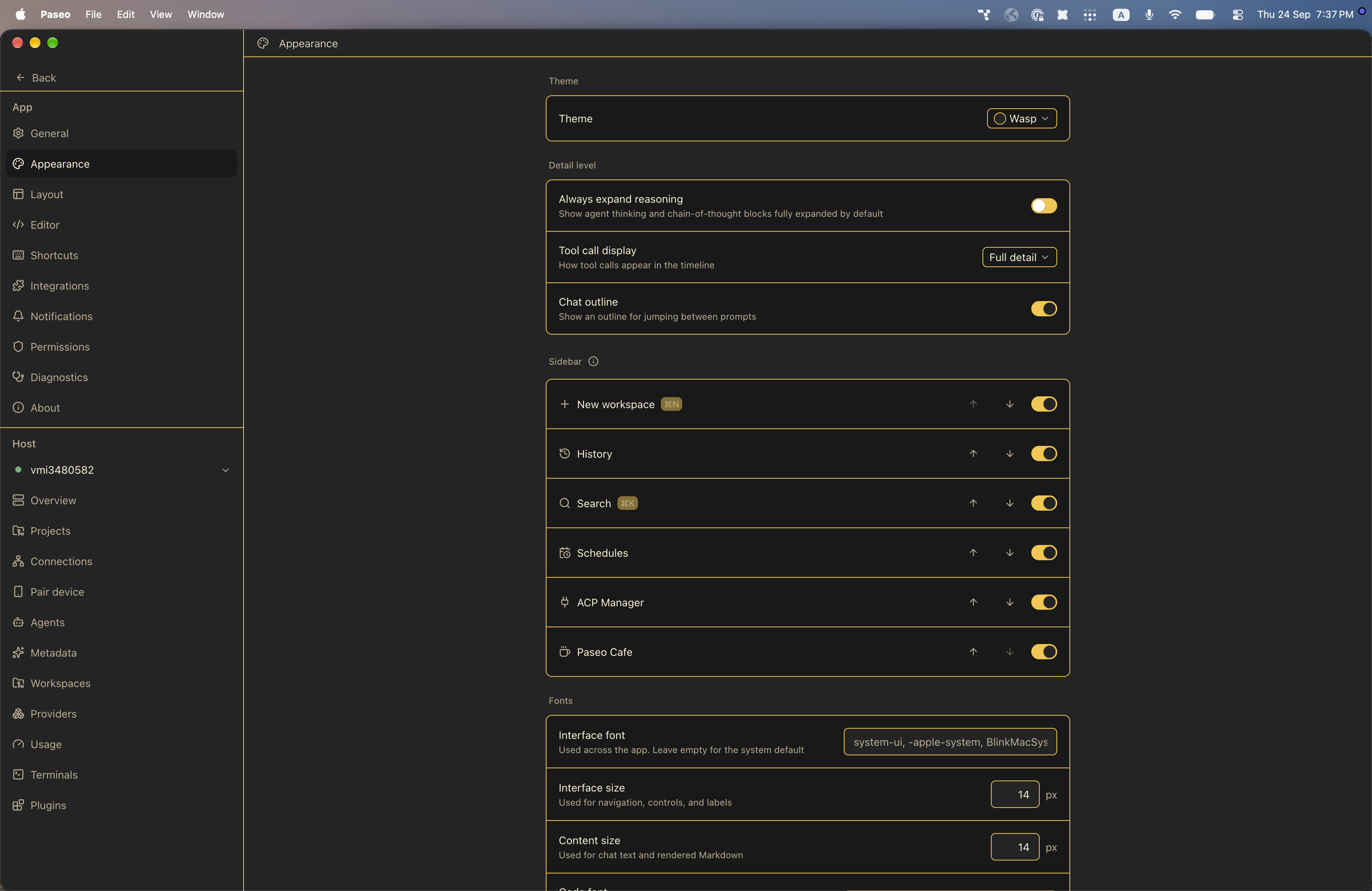Open the Window menu
Screen dimensions: 1372x891
click(205, 14)
